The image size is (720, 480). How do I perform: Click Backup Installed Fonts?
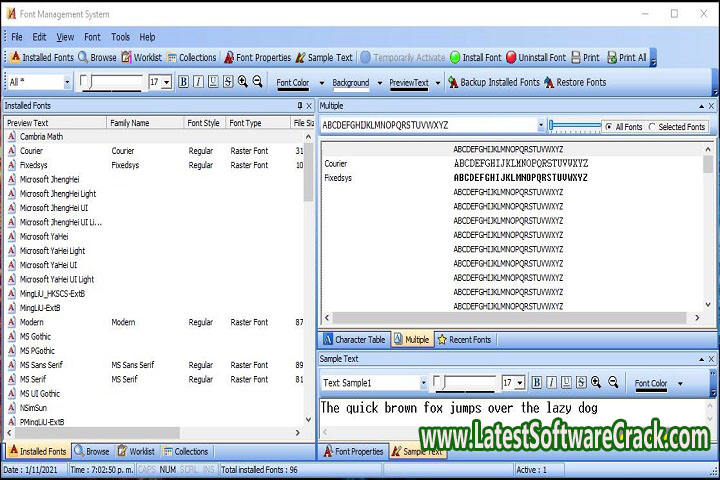(494, 82)
